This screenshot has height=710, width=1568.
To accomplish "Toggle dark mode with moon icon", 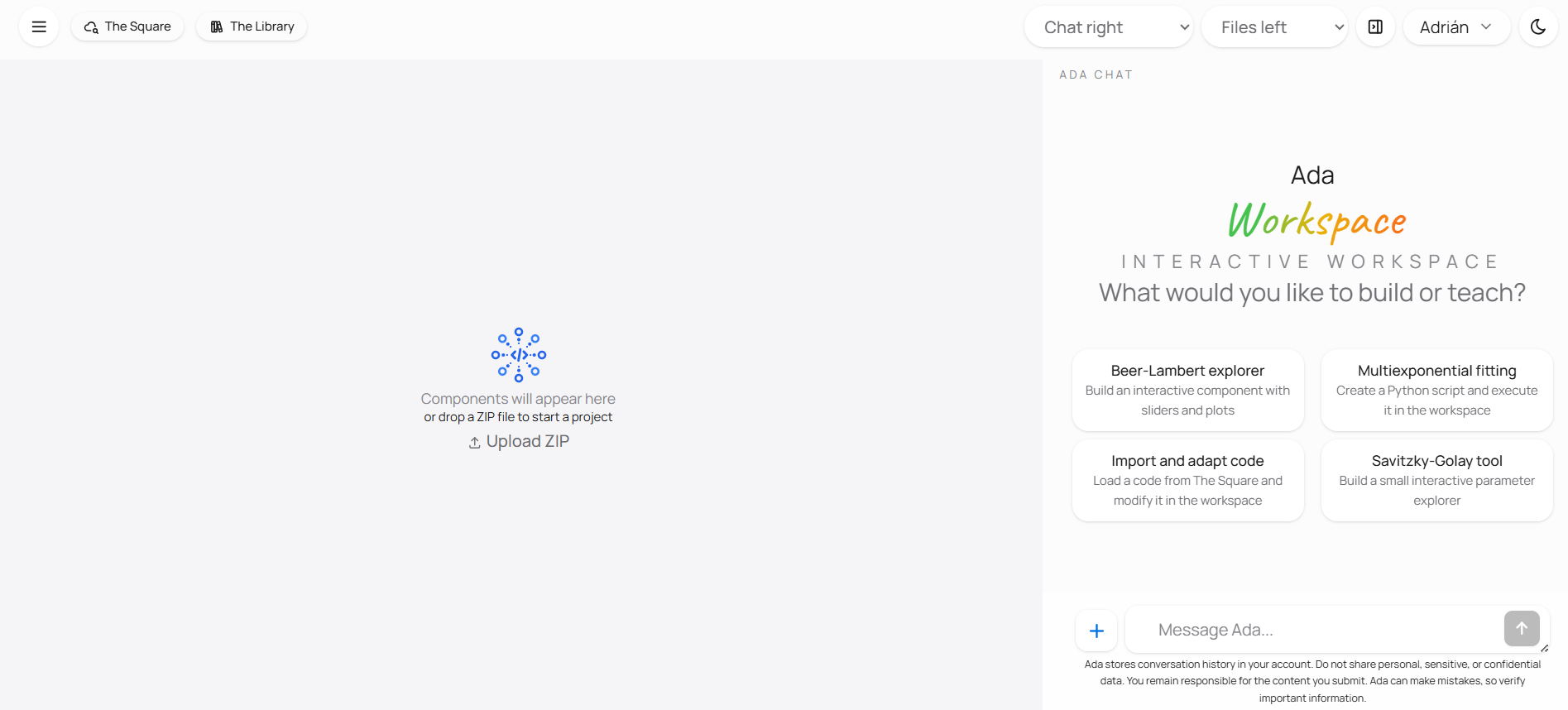I will 1537,26.
